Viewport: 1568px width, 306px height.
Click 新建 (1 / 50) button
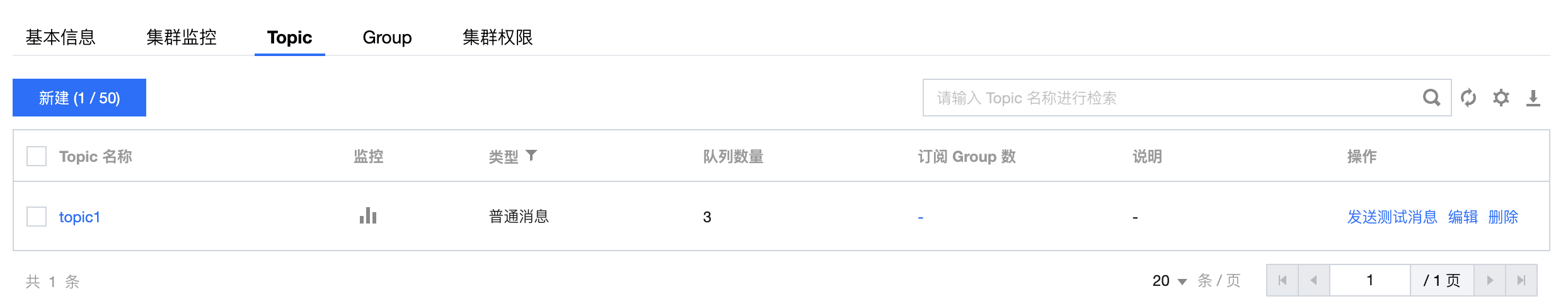79,98
